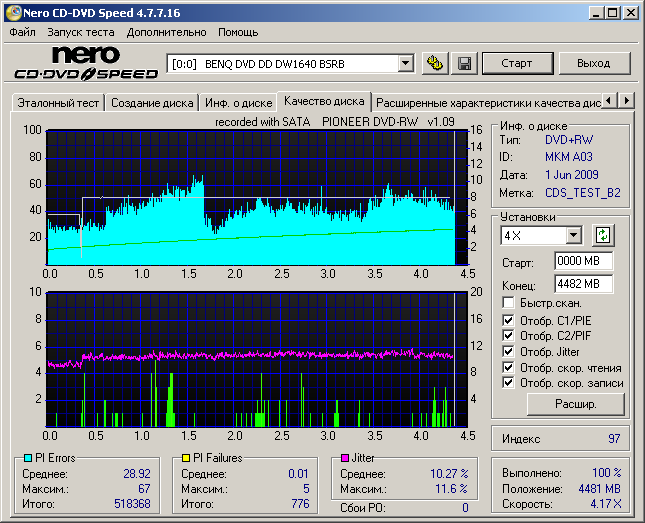This screenshot has width=645, height=523.
Task: Click the drive options tools icon
Action: [x=435, y=63]
